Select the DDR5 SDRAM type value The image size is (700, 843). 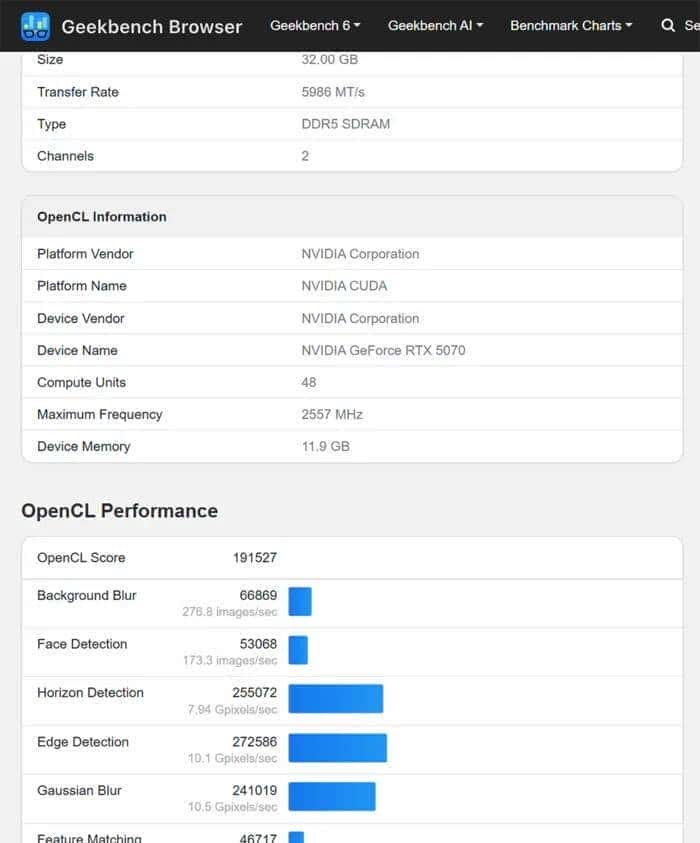pos(345,124)
